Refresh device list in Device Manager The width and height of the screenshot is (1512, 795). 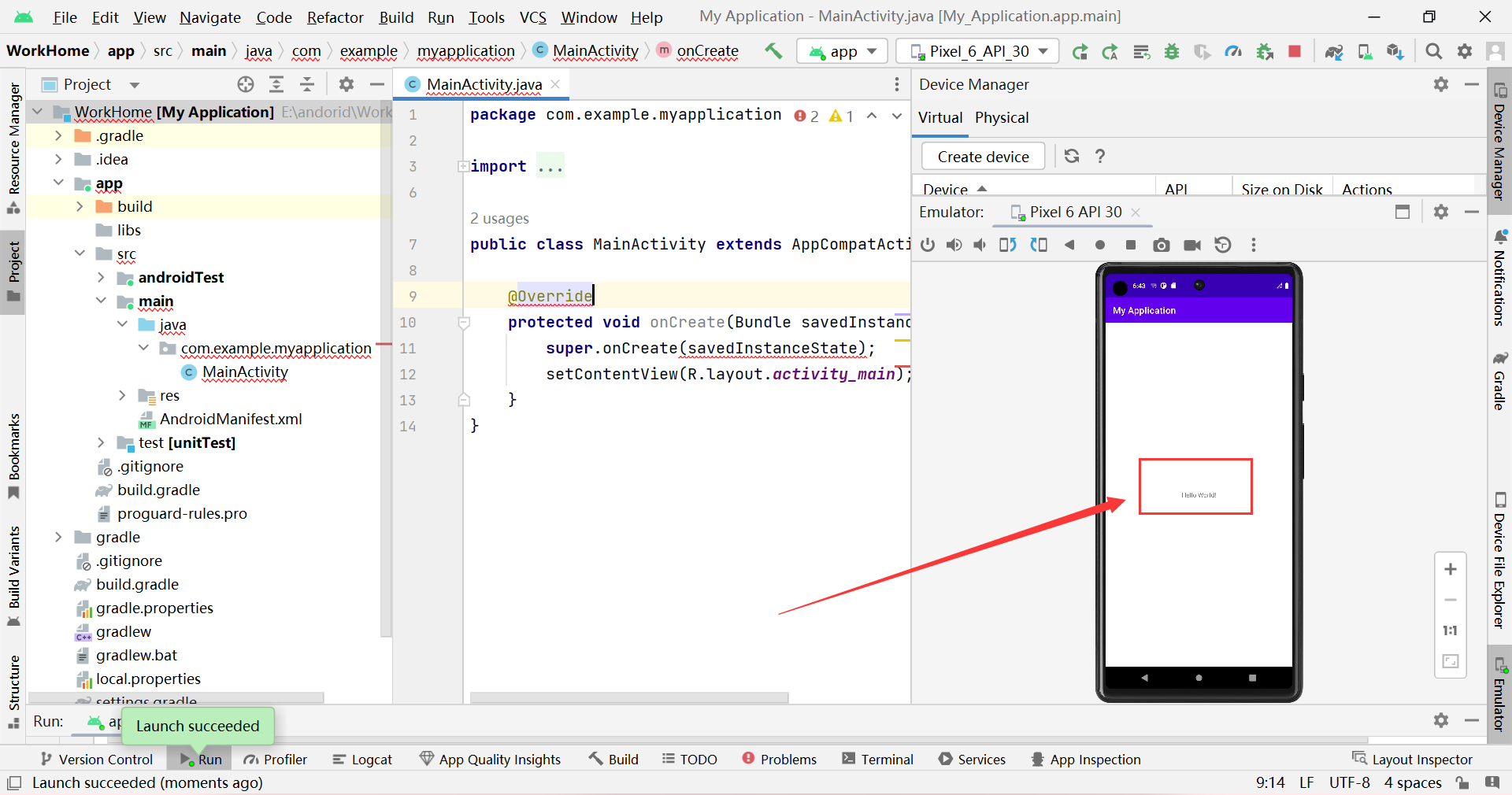point(1072,156)
